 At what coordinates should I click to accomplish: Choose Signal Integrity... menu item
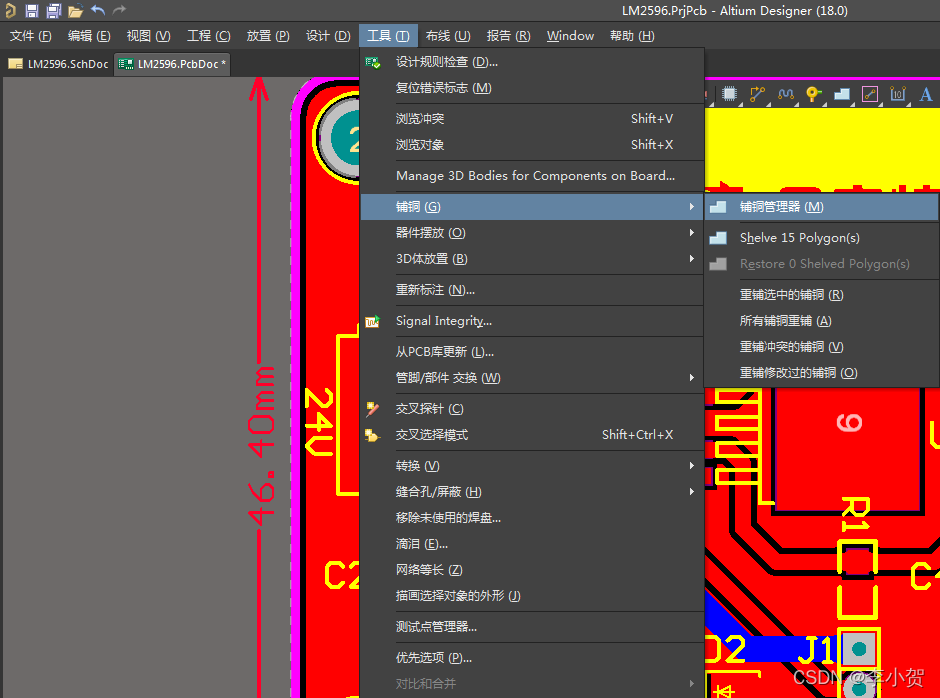pyautogui.click(x=532, y=321)
